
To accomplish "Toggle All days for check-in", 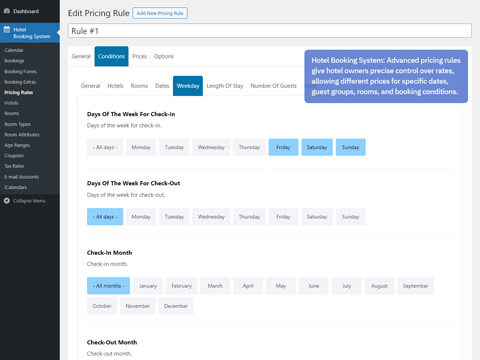I will pos(105,147).
